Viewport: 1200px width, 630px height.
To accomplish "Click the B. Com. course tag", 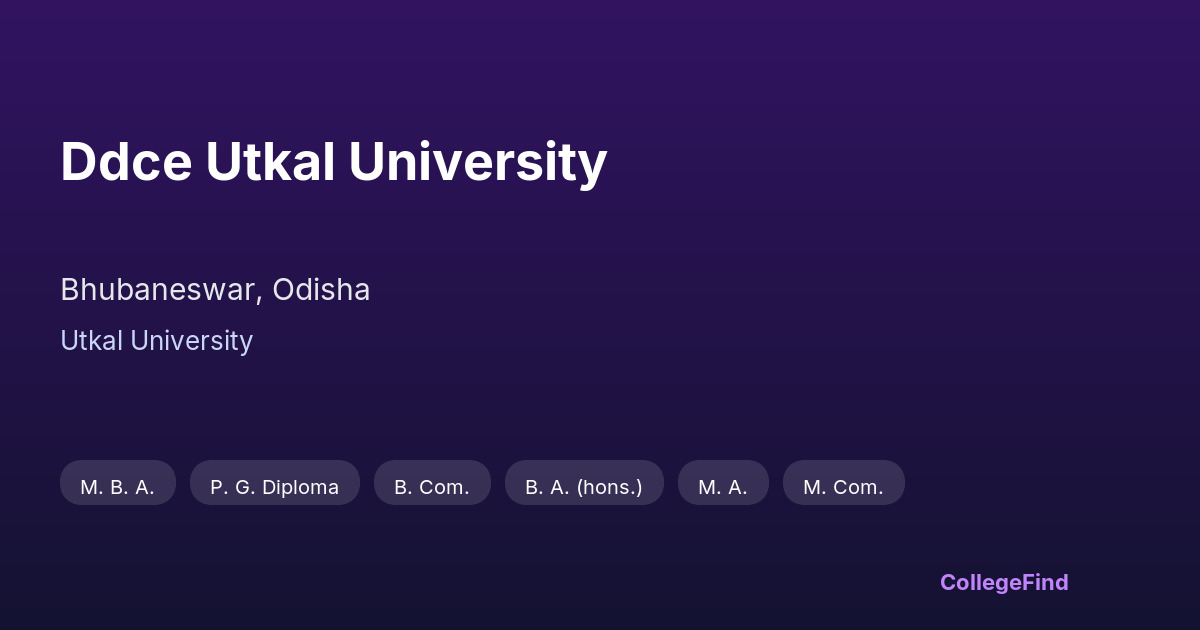I will [432, 487].
